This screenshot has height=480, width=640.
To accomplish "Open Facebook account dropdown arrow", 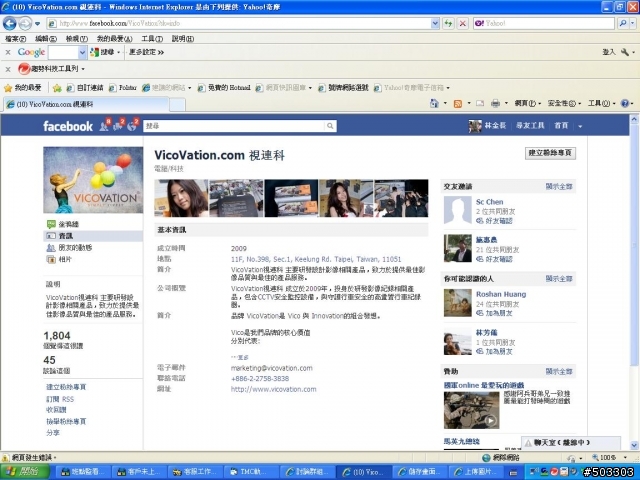I will click(580, 126).
